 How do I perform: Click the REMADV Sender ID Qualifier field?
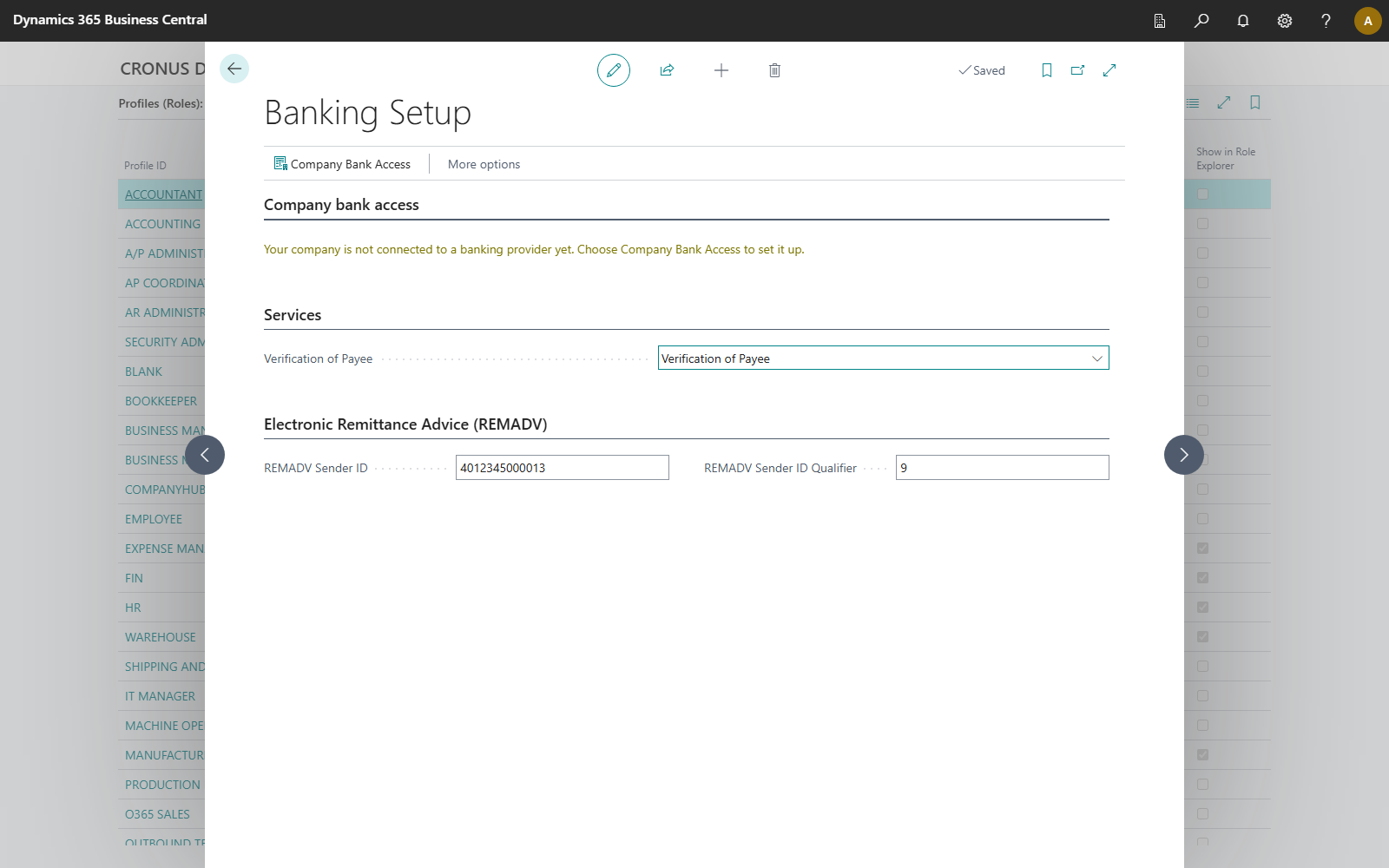click(x=1003, y=467)
